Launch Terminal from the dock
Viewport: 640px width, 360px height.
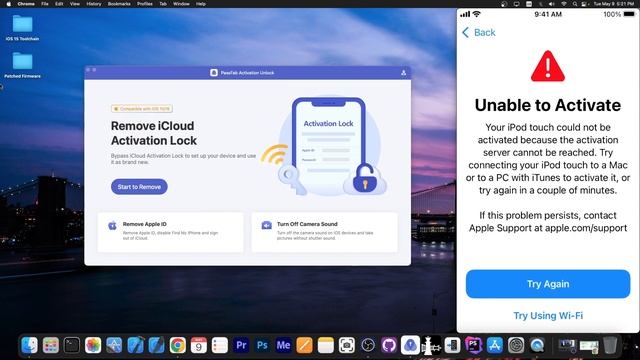pos(72,345)
